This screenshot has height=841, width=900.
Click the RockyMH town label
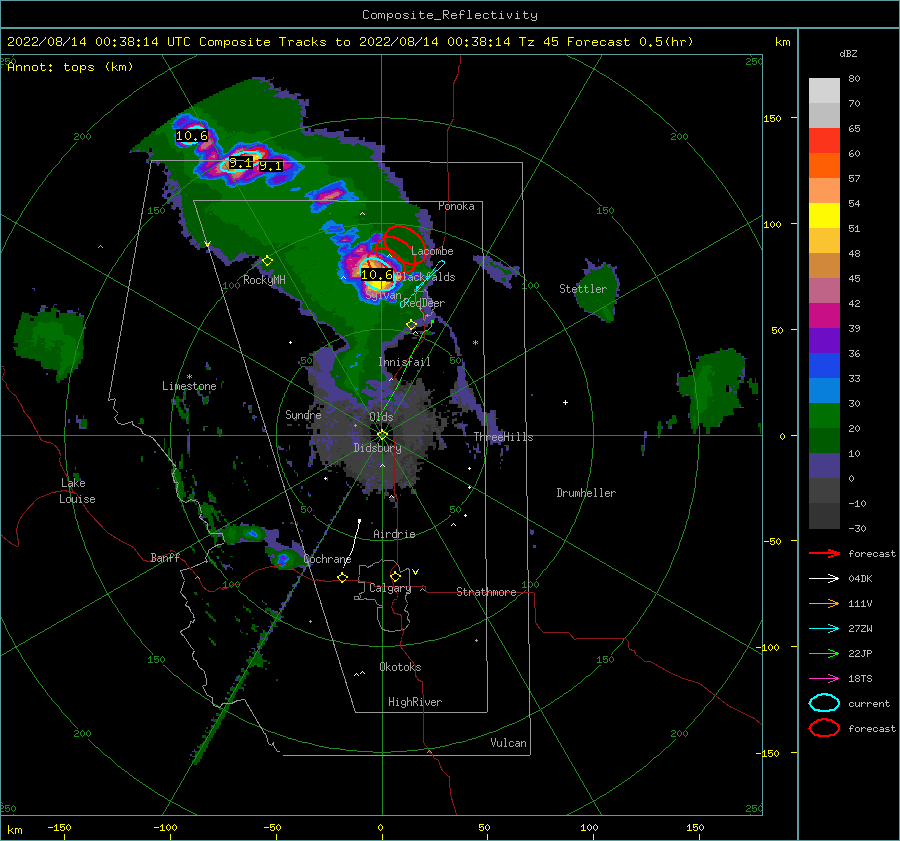tap(264, 280)
